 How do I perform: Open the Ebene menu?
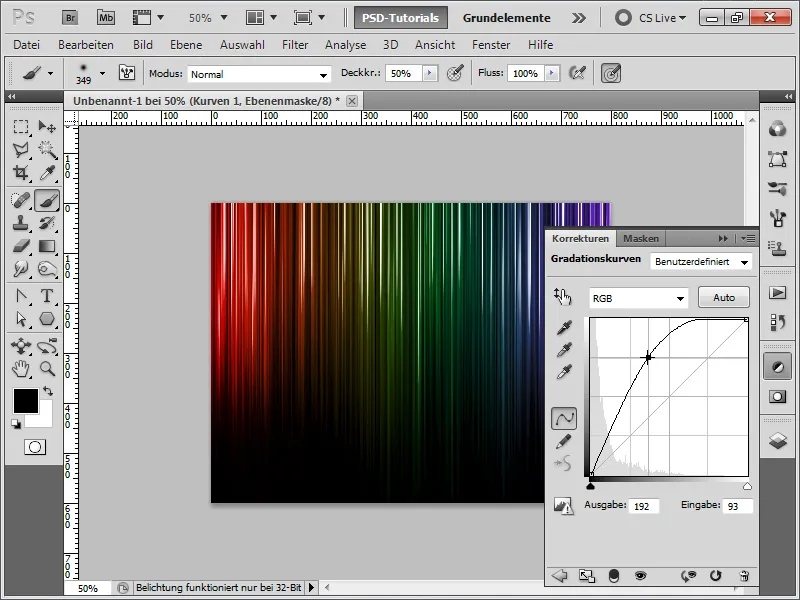pos(186,45)
